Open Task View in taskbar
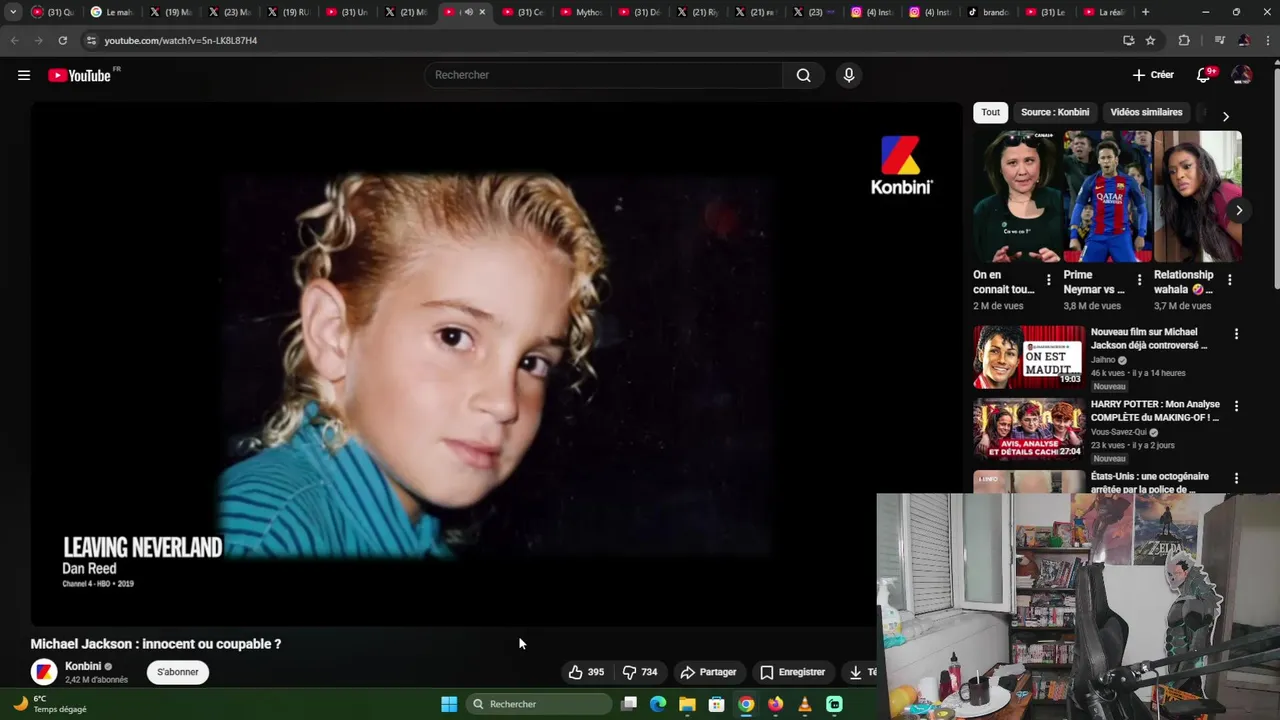Image resolution: width=1280 pixels, height=720 pixels. tap(629, 704)
